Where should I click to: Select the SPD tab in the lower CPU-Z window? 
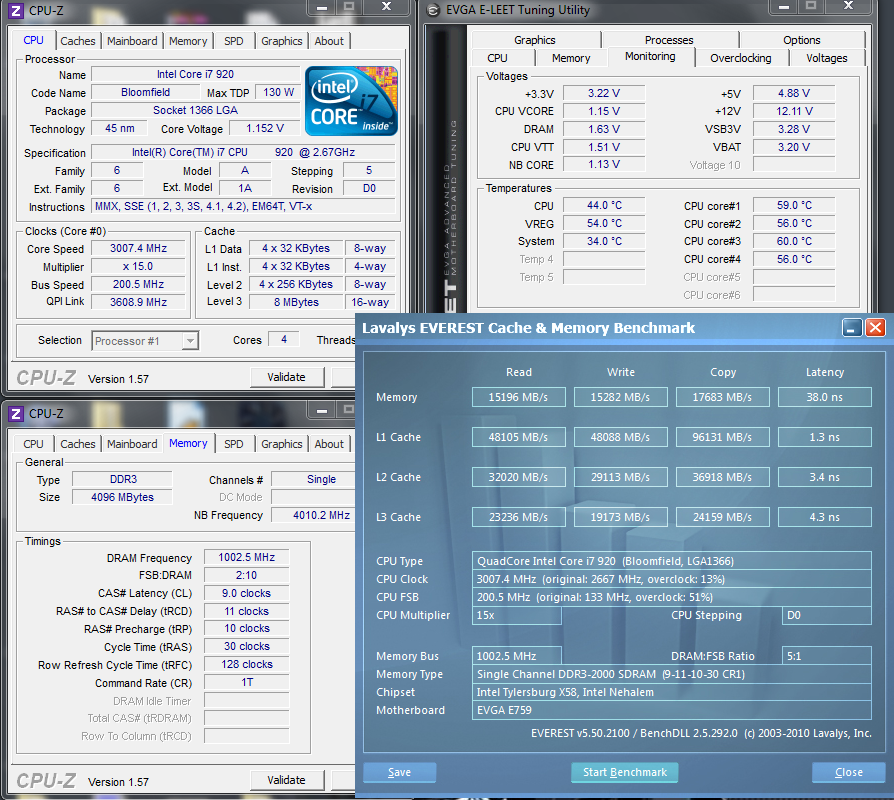(x=233, y=444)
